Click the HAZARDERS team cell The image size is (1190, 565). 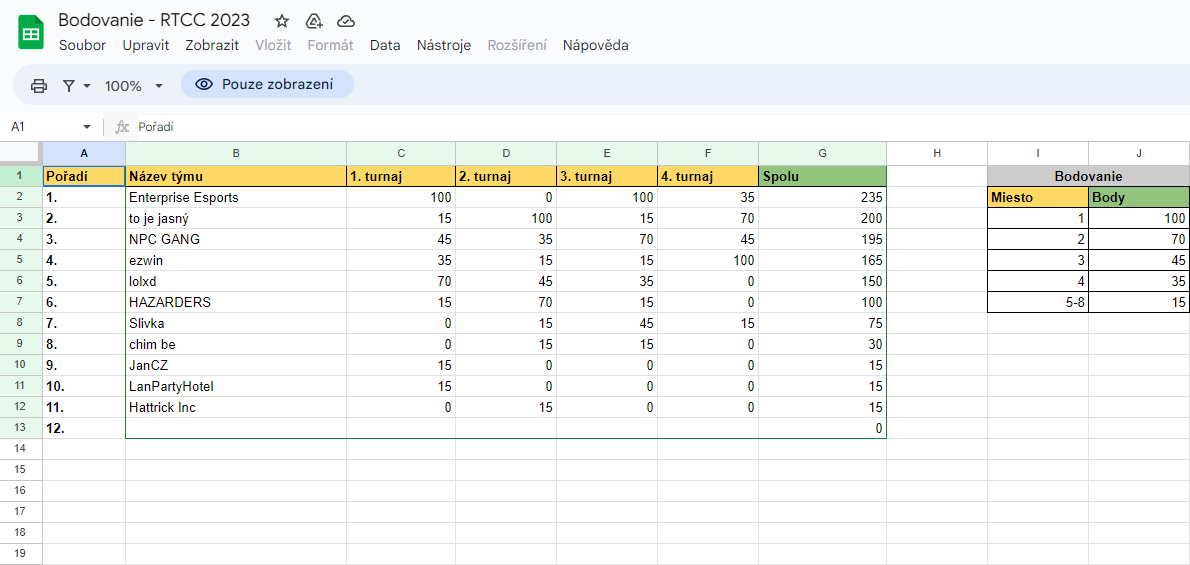pyautogui.click(x=236, y=302)
